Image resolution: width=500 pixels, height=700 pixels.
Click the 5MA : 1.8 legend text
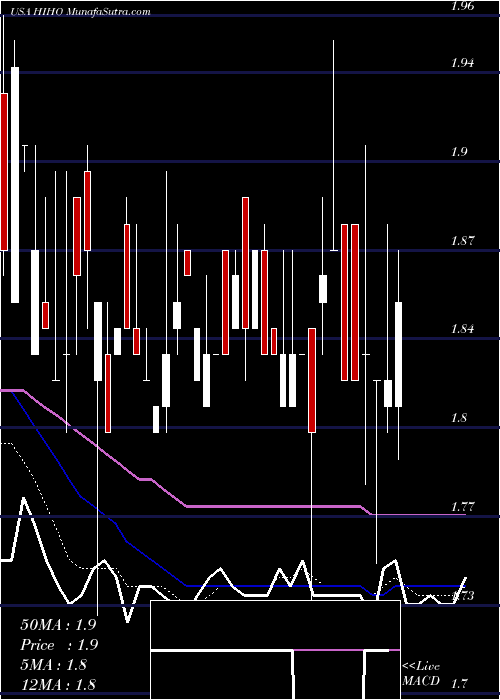coord(54,665)
